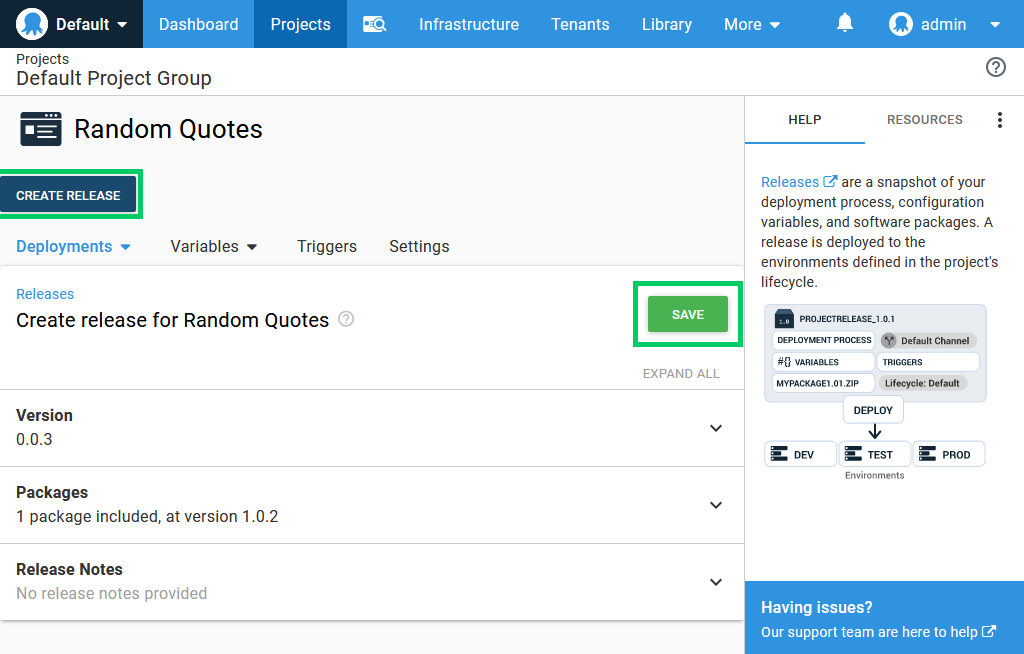Open the Tenants menu
This screenshot has width=1024, height=654.
tap(580, 24)
